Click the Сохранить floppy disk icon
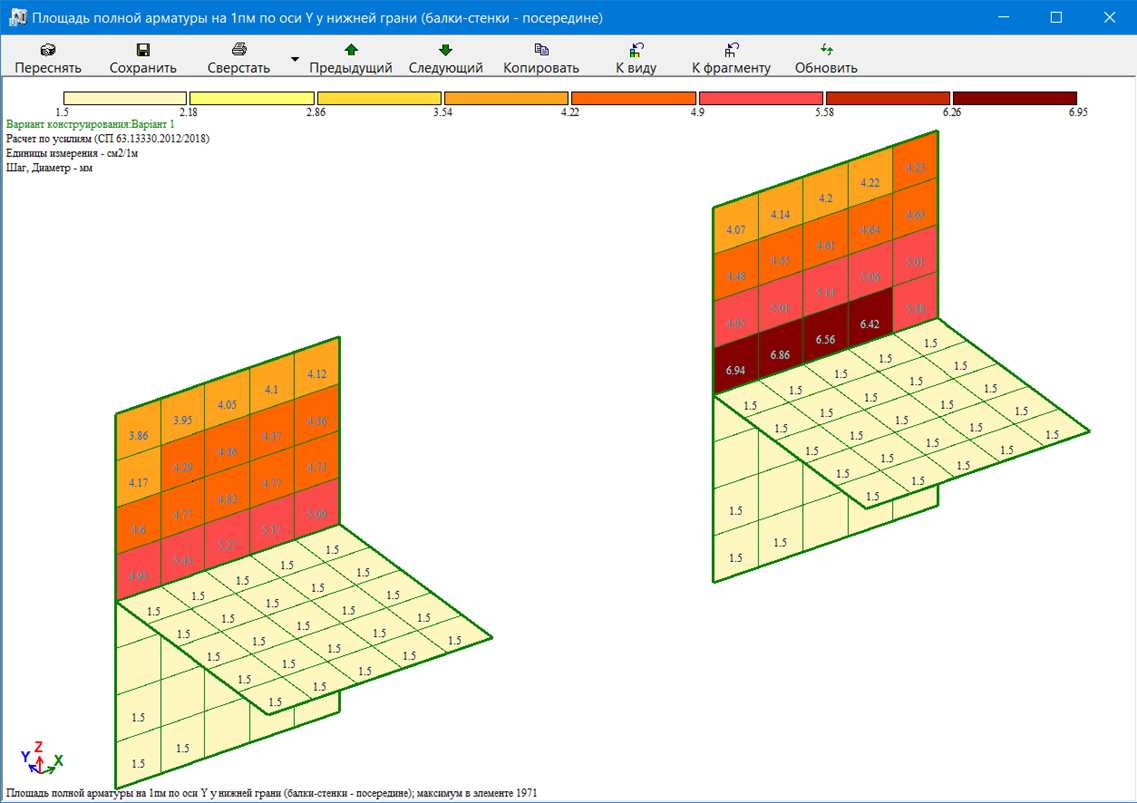This screenshot has height=803, width=1137. [143, 49]
